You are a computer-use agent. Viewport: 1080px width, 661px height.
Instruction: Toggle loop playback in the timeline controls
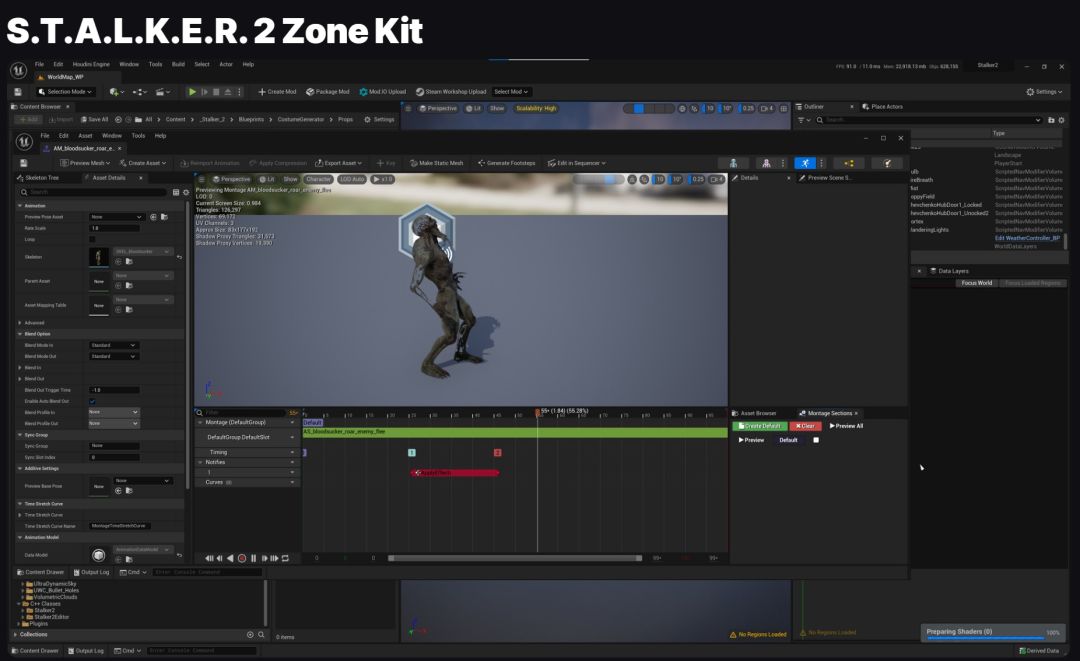[x=285, y=558]
